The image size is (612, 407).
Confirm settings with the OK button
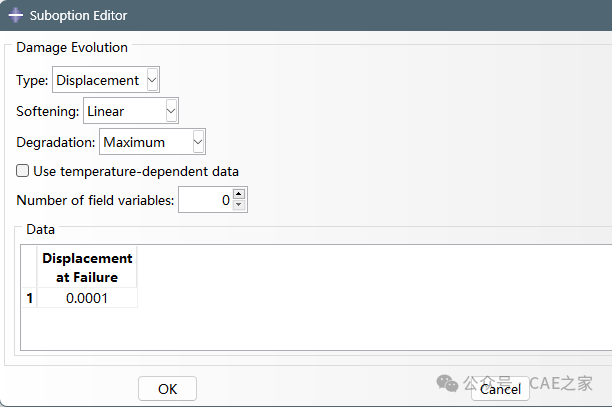tap(167, 389)
